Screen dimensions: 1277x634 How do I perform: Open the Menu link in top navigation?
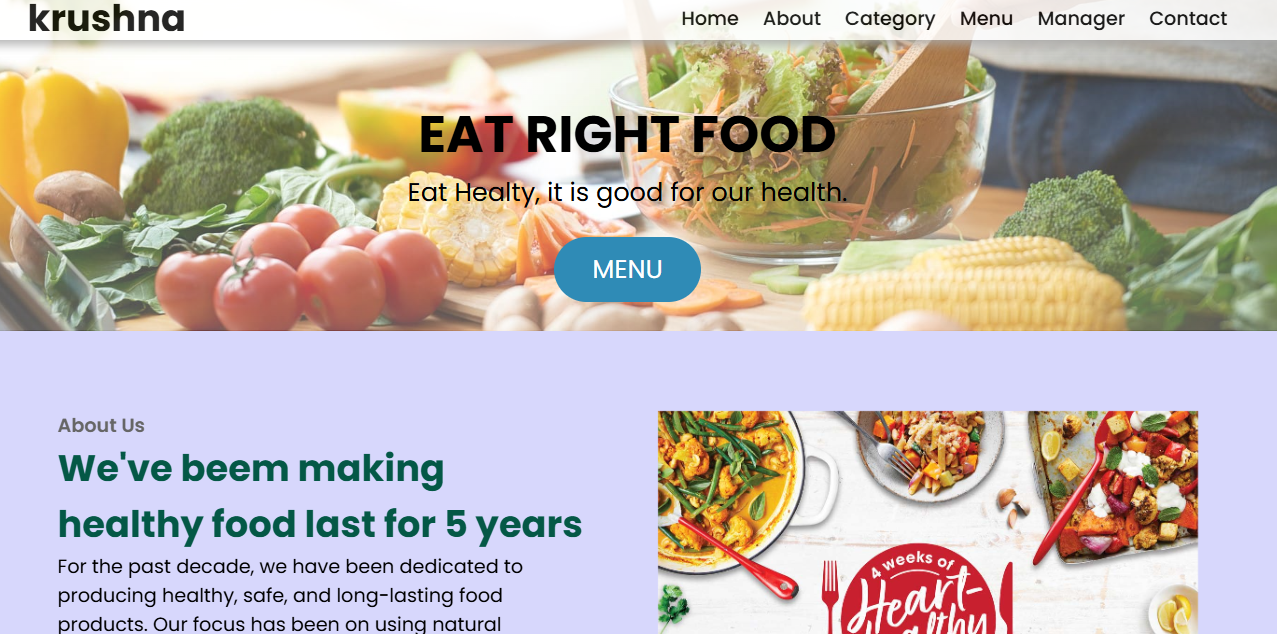(x=986, y=18)
